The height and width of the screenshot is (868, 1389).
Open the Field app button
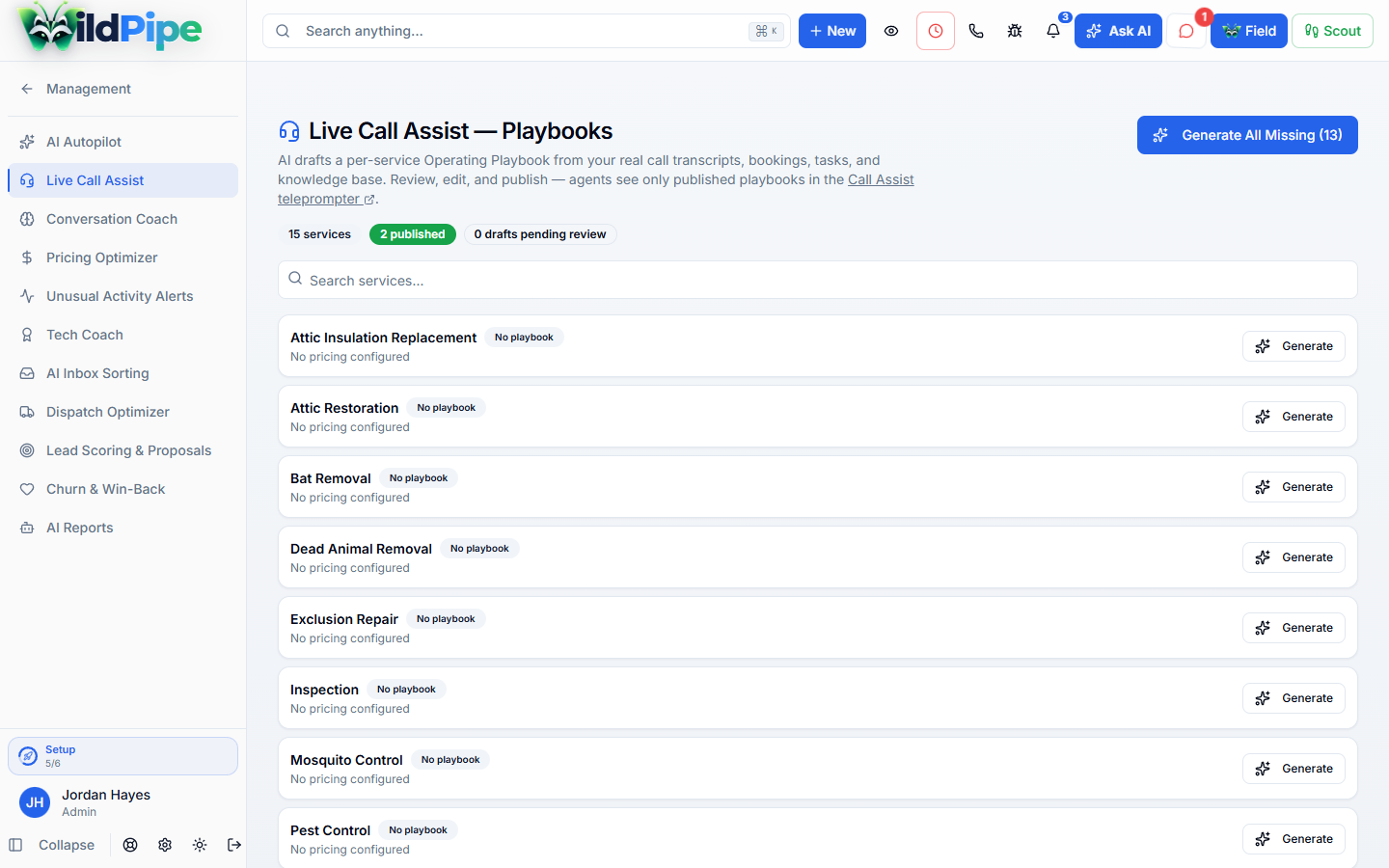(1249, 31)
